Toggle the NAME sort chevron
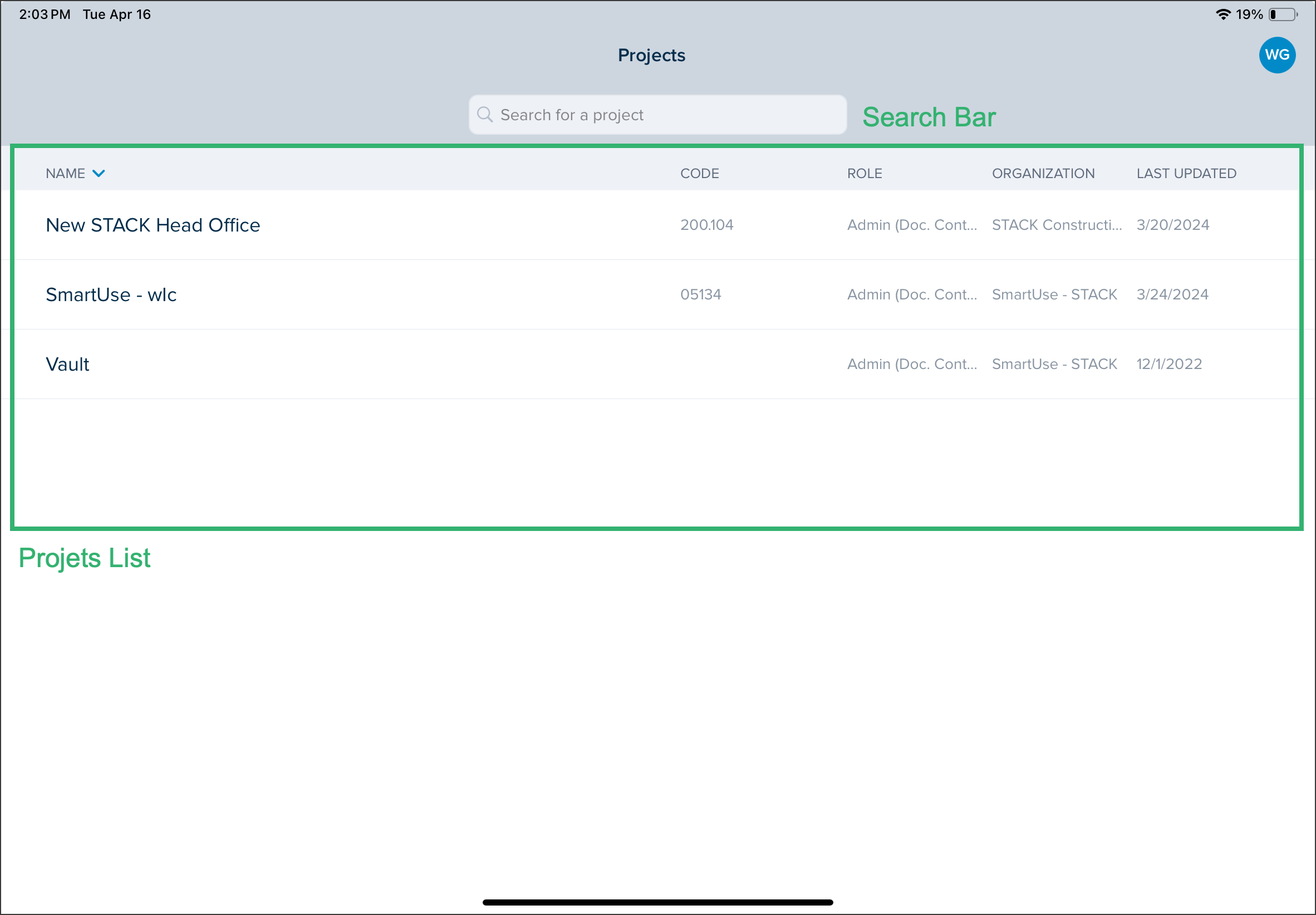 [99, 173]
